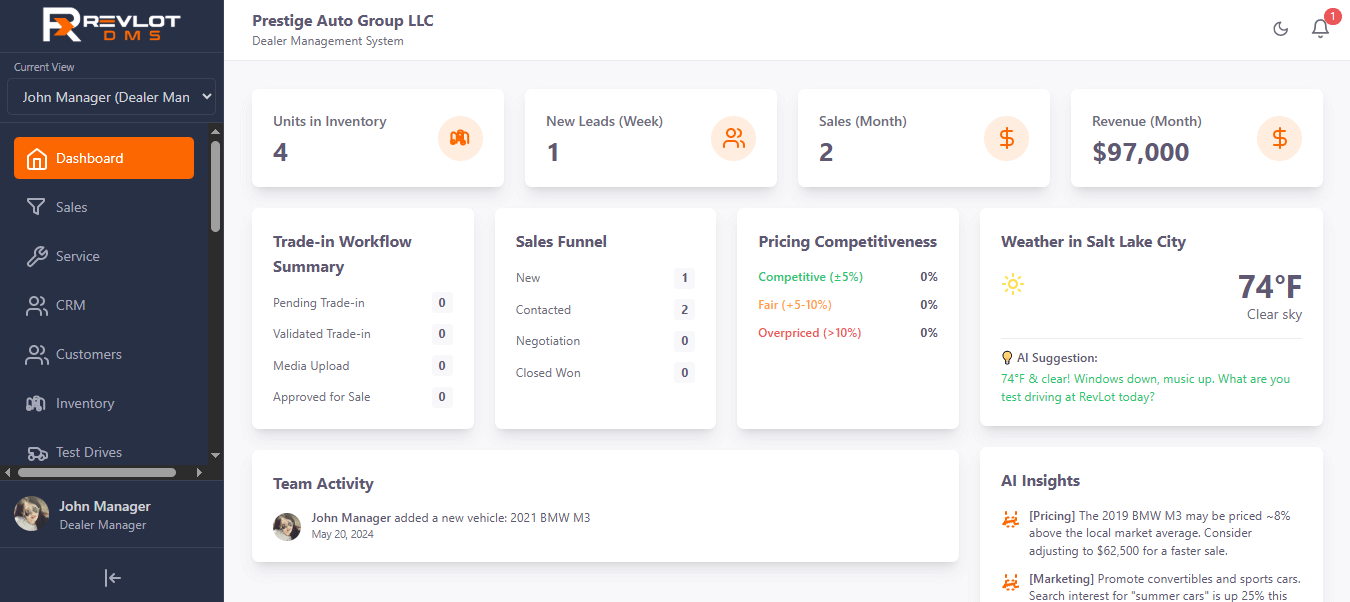The width and height of the screenshot is (1350, 602).
Task: Click the Revenue (Month) dollar icon
Action: click(x=1279, y=138)
